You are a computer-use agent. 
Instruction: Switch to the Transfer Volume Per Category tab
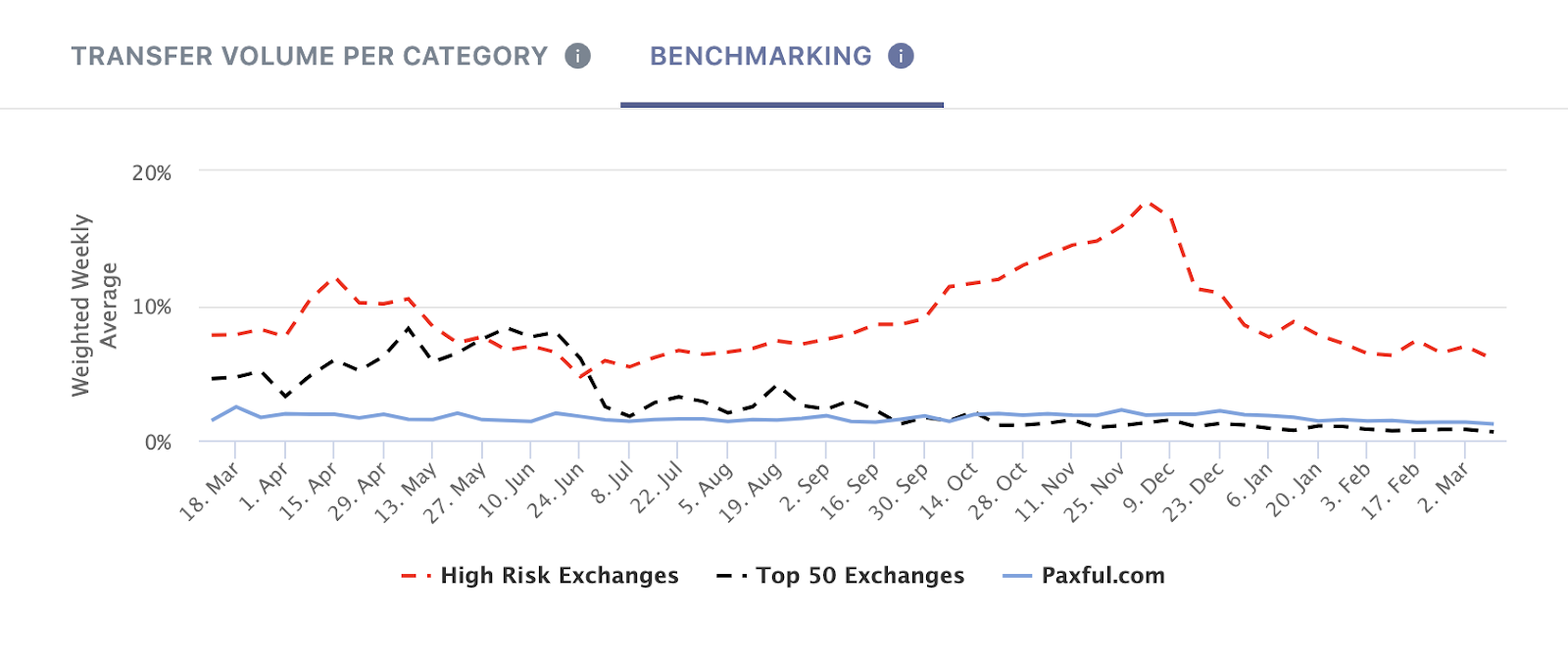pos(309,56)
